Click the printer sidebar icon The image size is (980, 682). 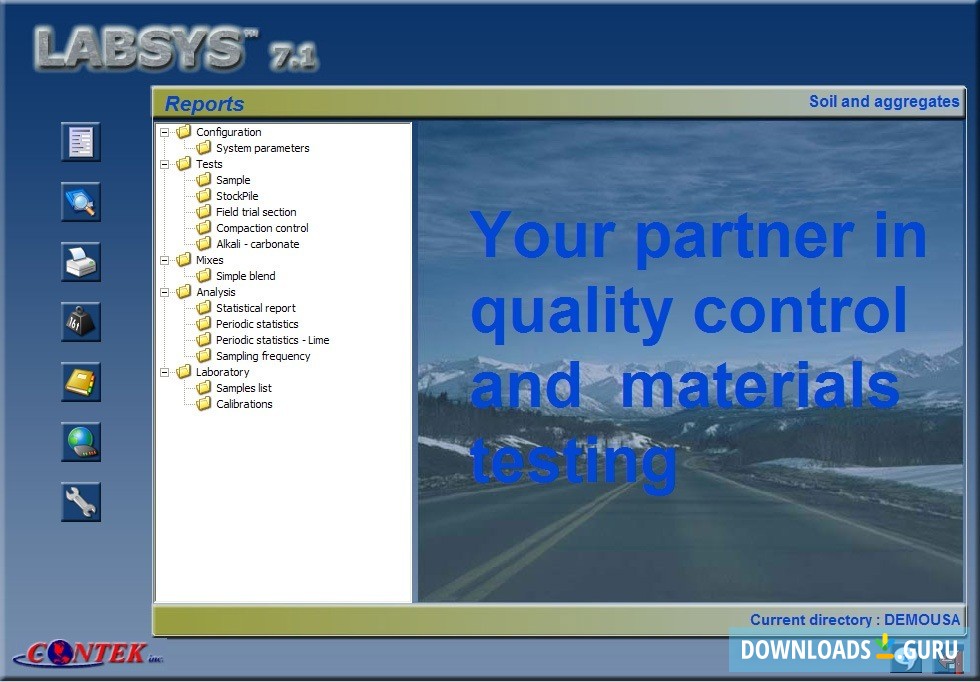[81, 262]
